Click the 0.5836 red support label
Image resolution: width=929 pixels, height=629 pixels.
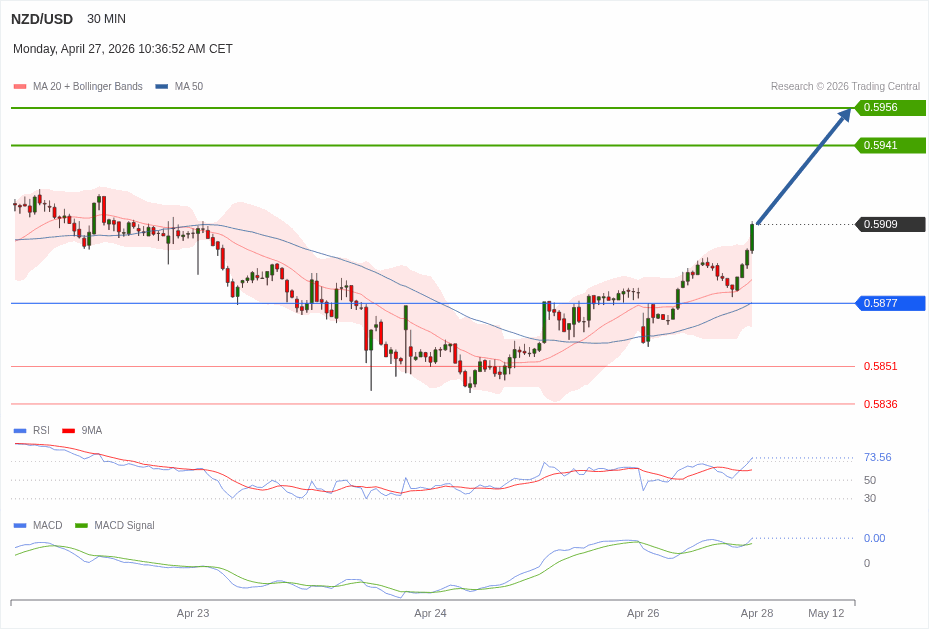[880, 404]
